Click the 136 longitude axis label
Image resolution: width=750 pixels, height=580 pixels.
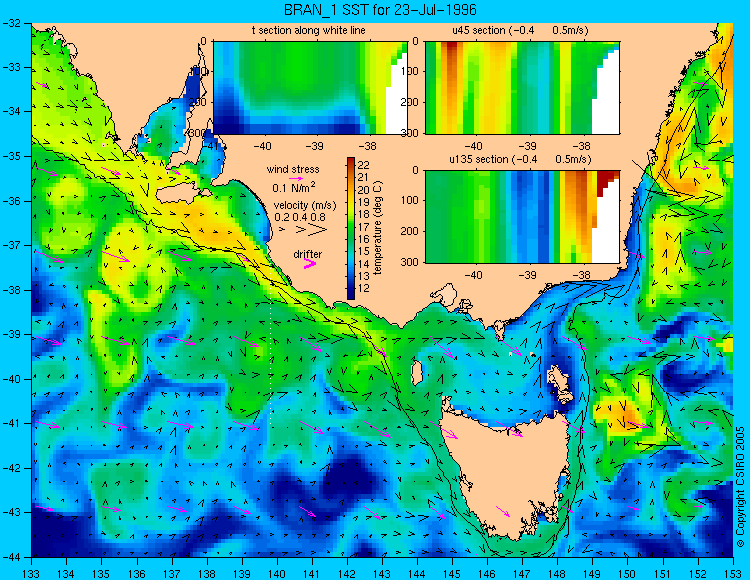coord(136,573)
